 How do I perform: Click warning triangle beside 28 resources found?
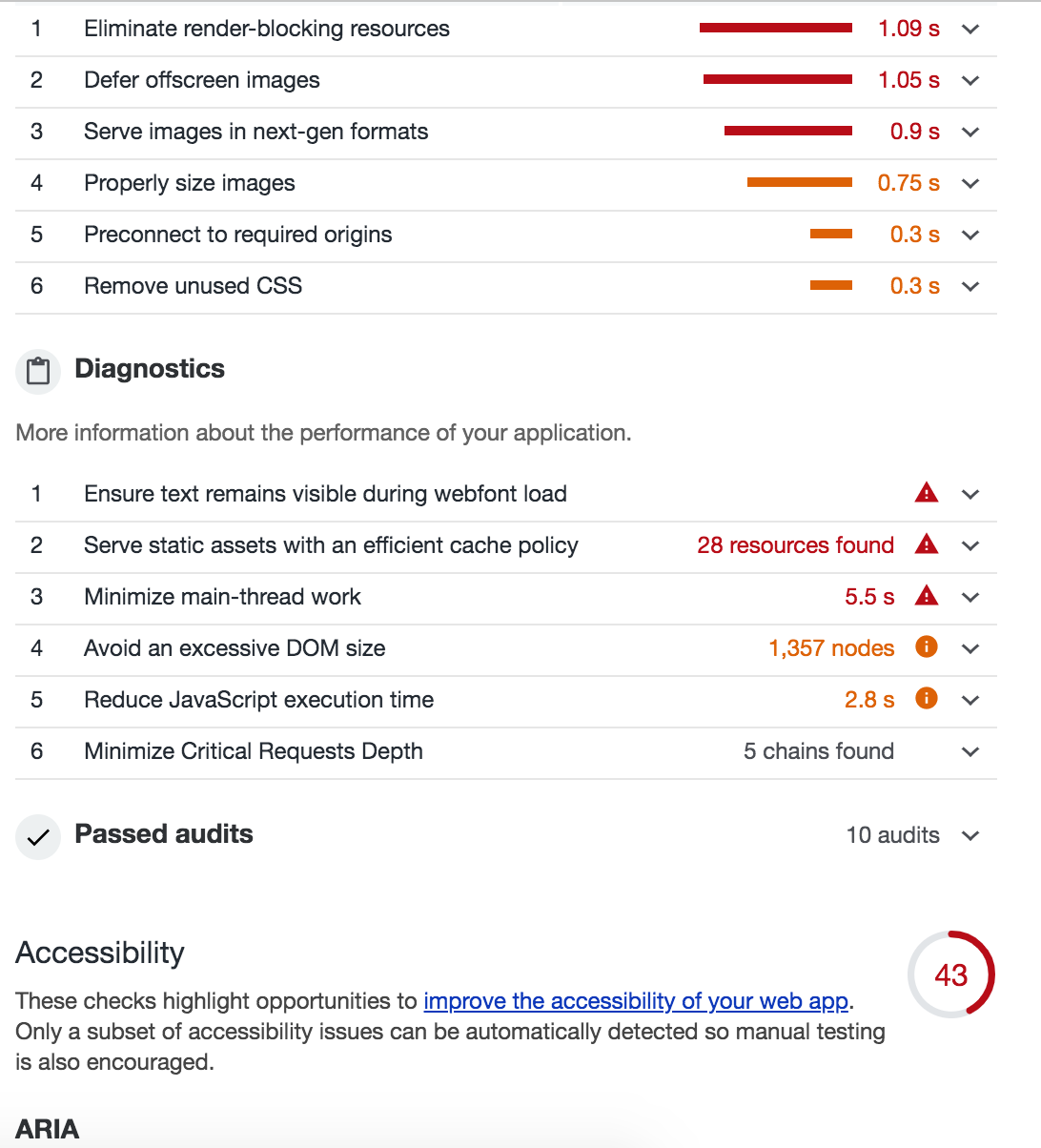pyautogui.click(x=926, y=544)
